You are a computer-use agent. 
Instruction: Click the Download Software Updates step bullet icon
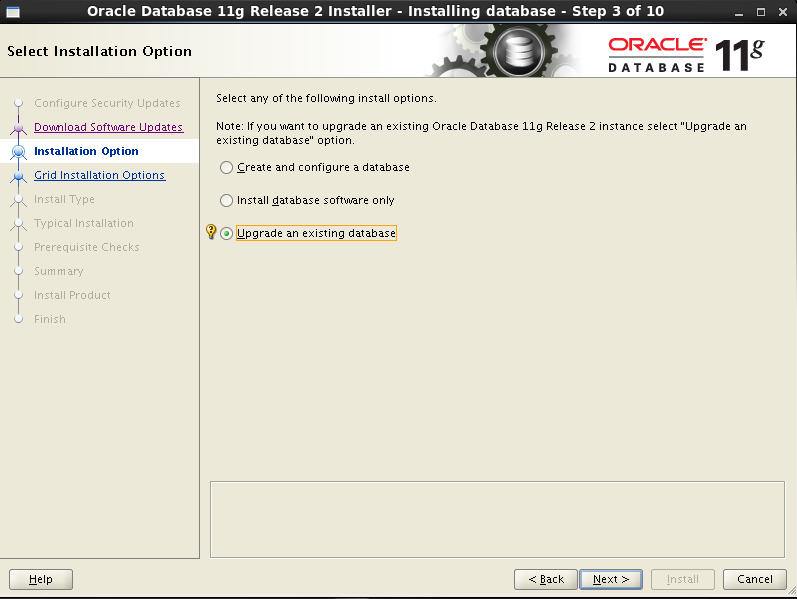[x=19, y=127]
